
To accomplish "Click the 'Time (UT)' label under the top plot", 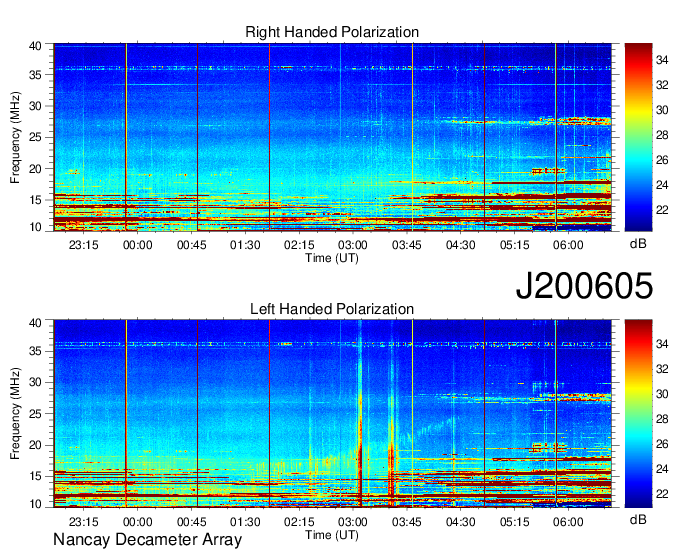I will point(332,258).
